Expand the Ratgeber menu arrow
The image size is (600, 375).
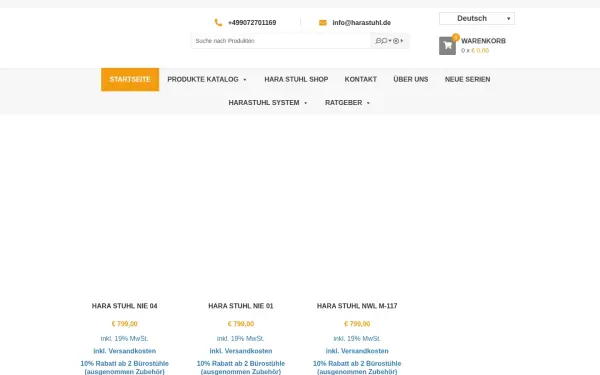click(368, 103)
